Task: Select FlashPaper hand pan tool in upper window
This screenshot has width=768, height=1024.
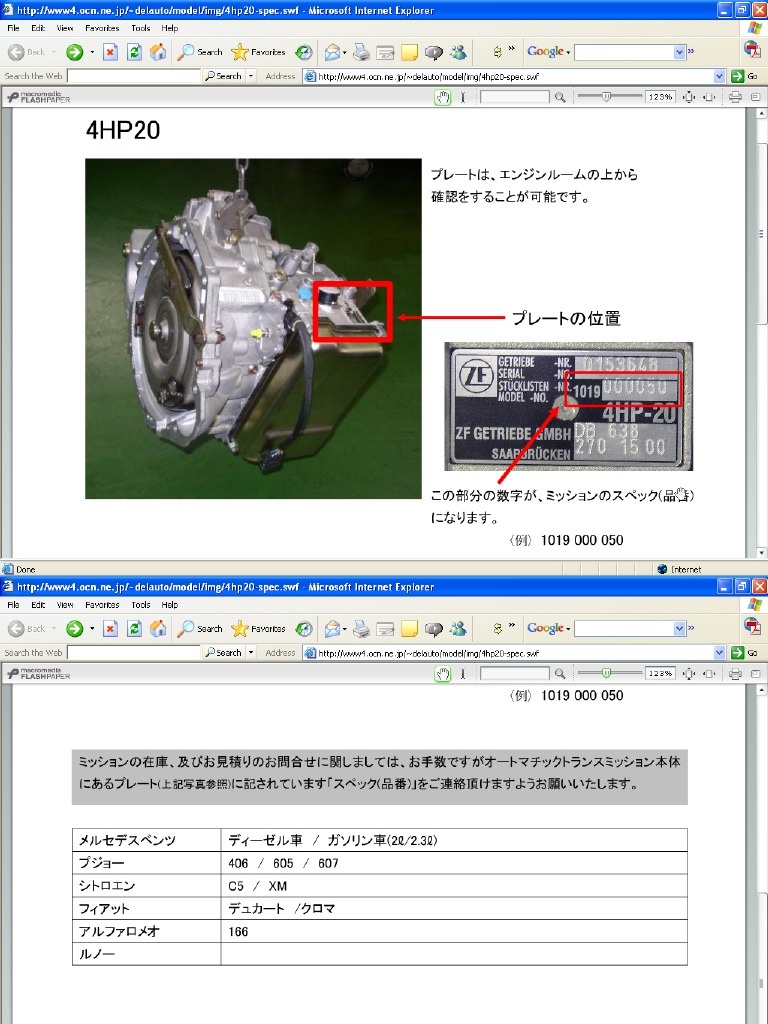Action: [443, 97]
